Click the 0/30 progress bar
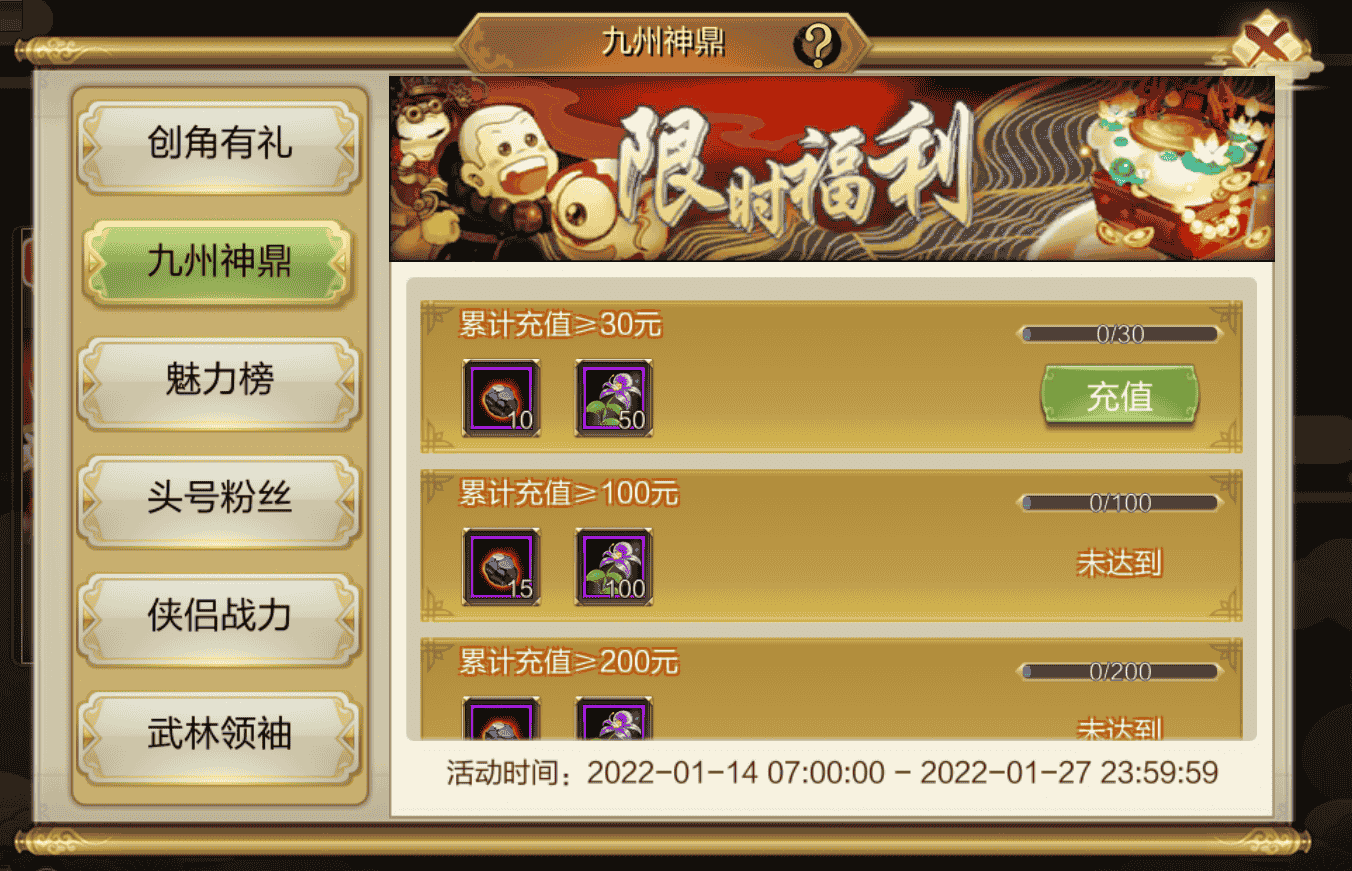This screenshot has height=871, width=1352. click(1119, 334)
